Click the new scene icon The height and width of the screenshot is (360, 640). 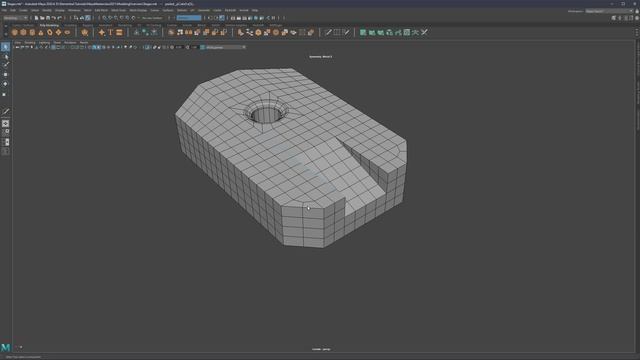point(36,18)
